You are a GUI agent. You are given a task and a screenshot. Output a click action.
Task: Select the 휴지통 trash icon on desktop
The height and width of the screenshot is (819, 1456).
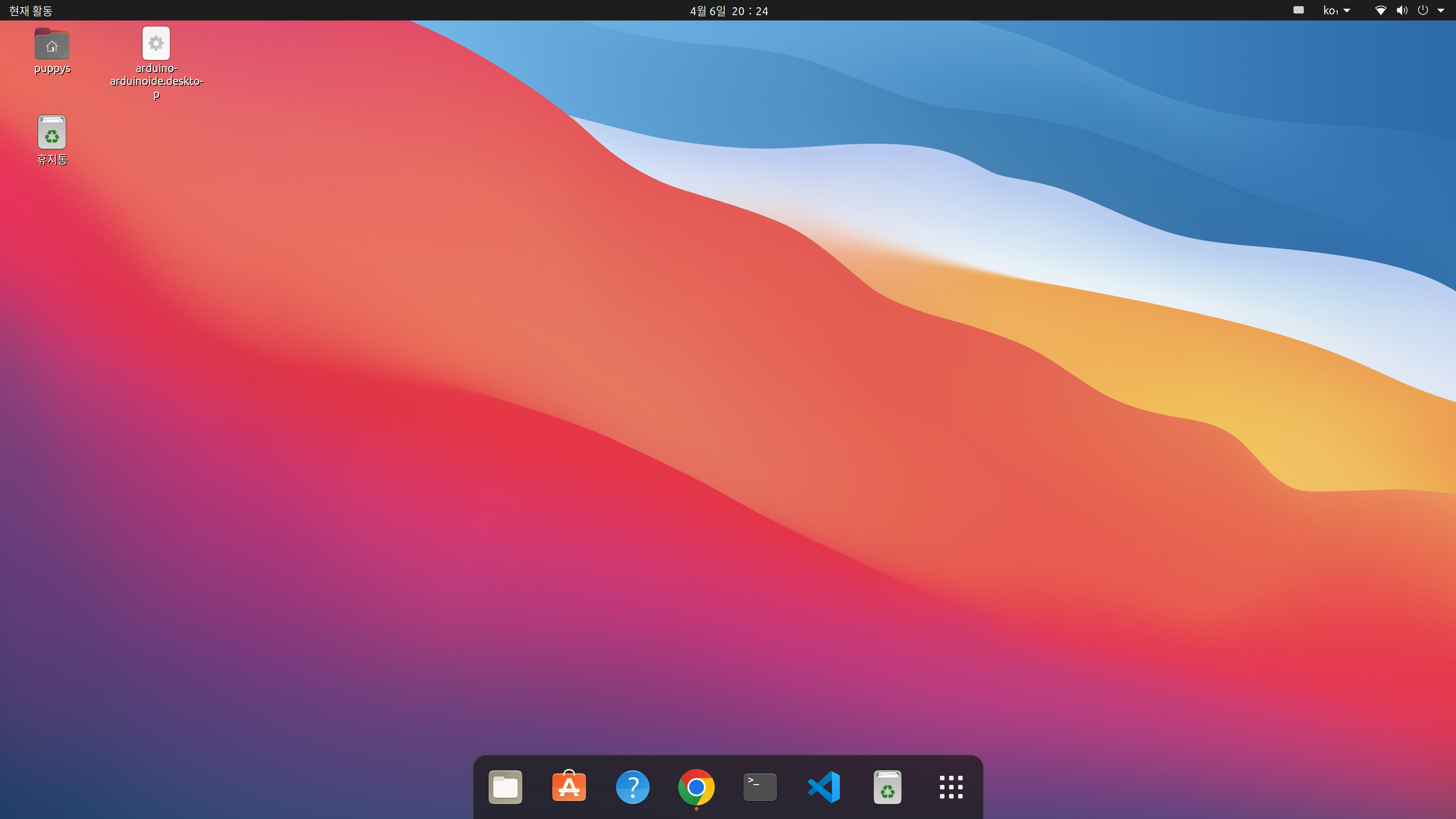coord(52,132)
